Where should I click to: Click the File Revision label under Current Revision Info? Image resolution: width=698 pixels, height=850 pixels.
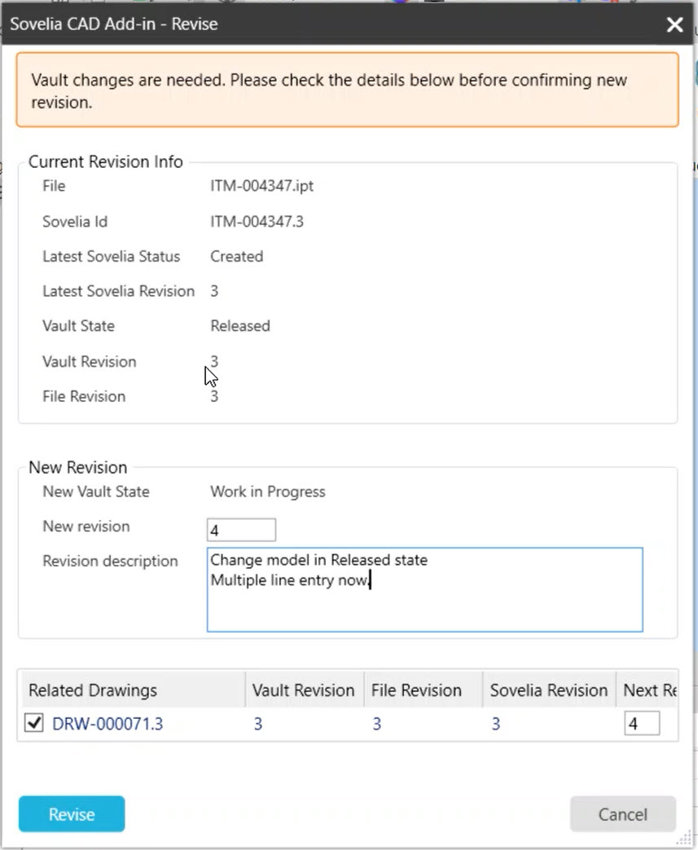[x=84, y=396]
